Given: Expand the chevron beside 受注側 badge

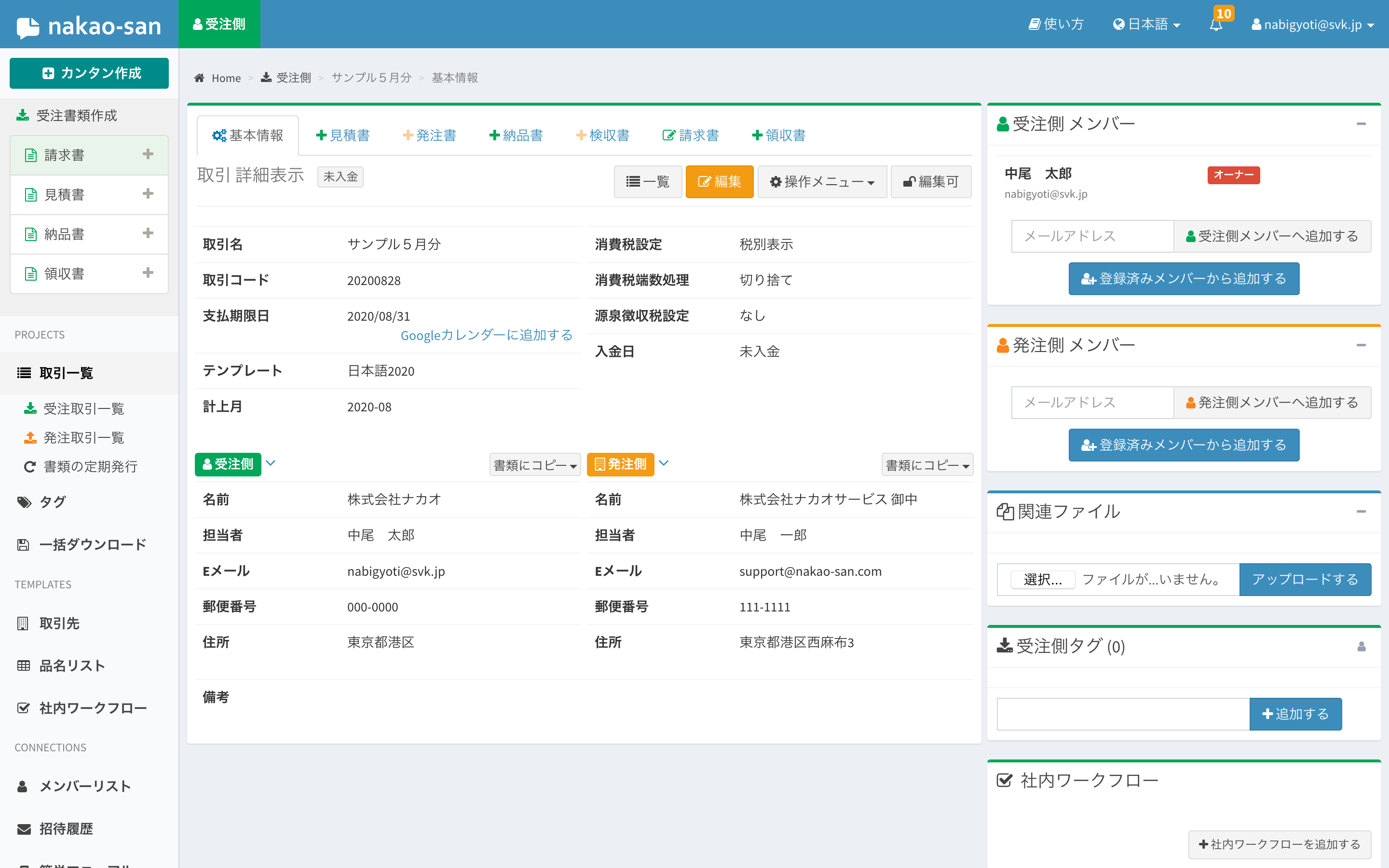Looking at the screenshot, I should (271, 463).
